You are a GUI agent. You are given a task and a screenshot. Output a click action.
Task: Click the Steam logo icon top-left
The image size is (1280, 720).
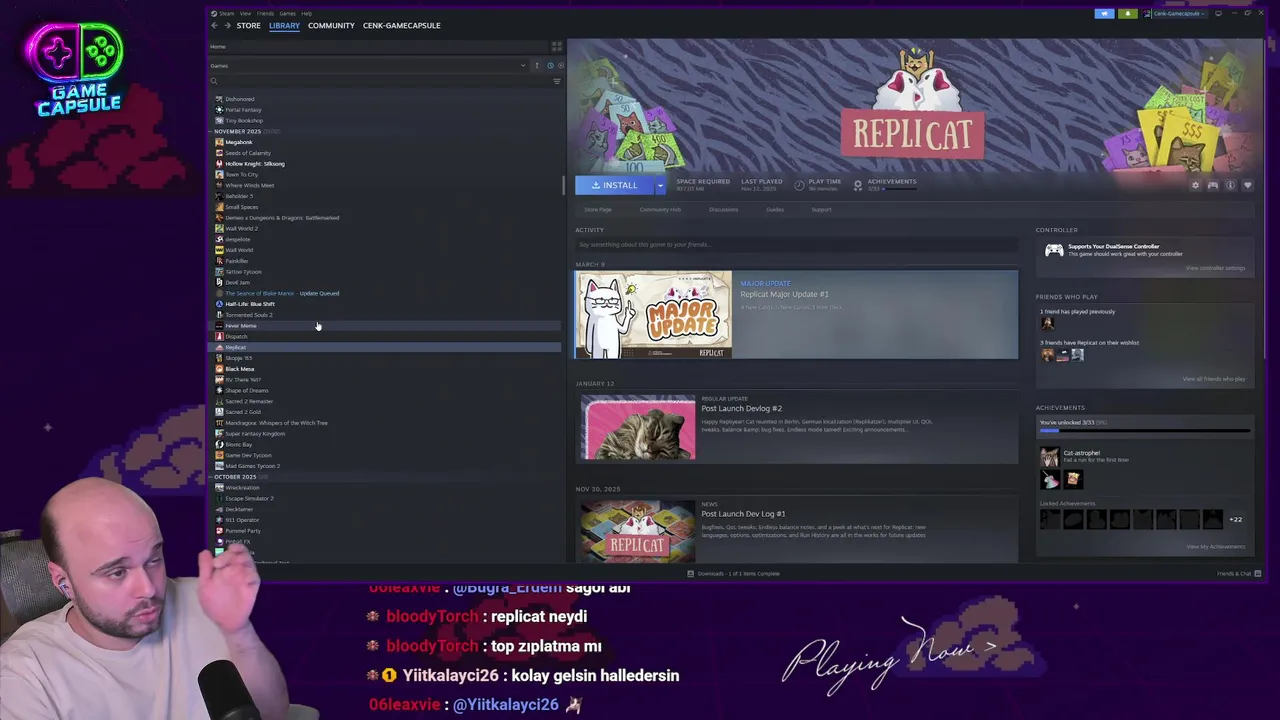(214, 13)
